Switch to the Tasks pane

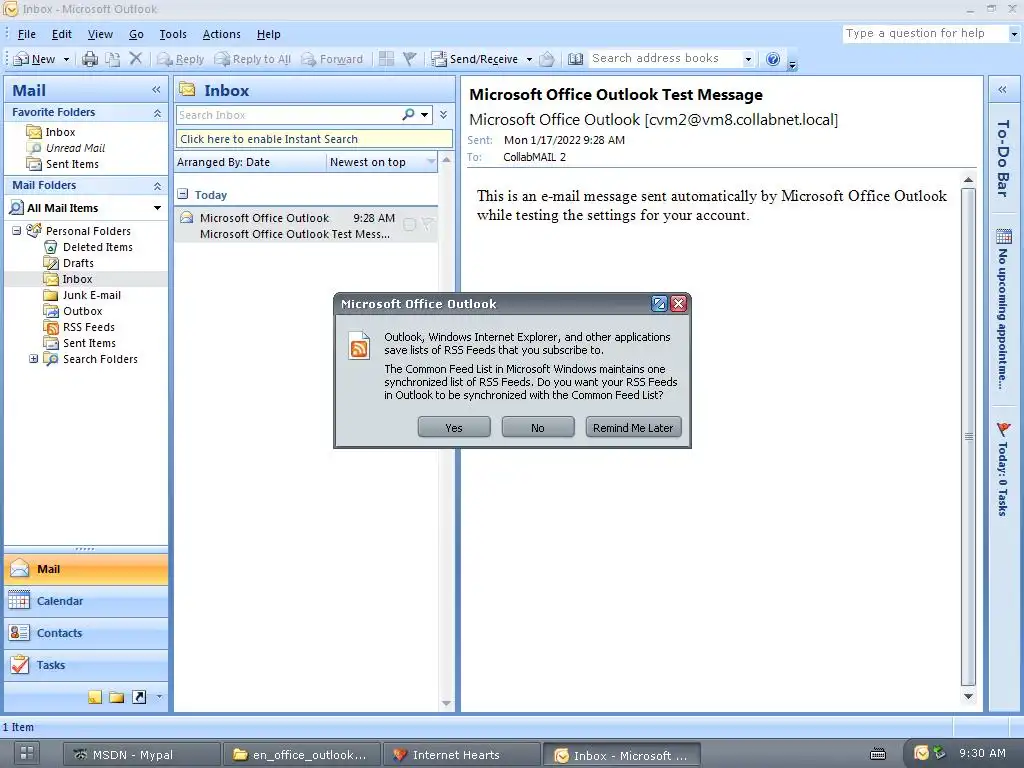coord(86,665)
